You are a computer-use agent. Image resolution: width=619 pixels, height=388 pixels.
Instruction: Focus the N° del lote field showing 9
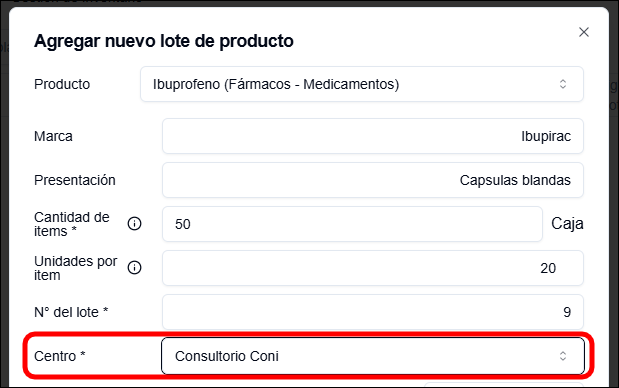point(373,312)
